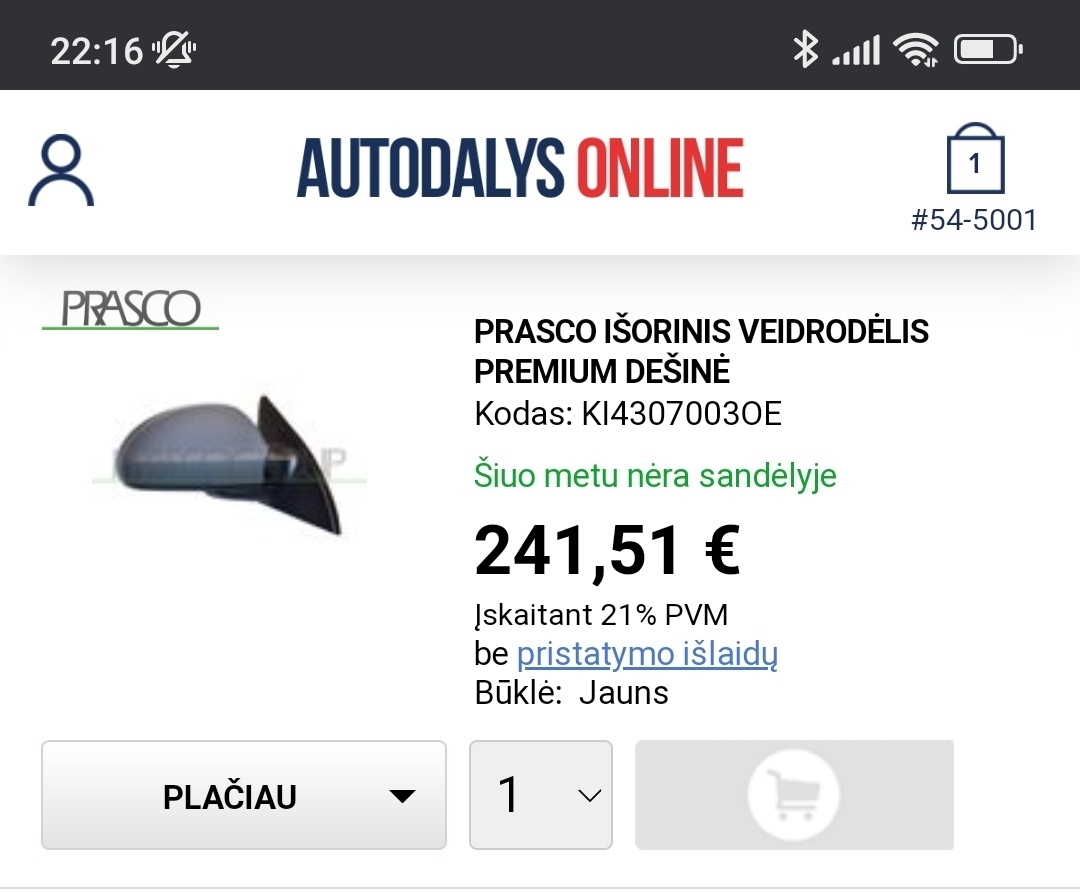
Task: Click order number #54-5001
Action: [x=974, y=220]
